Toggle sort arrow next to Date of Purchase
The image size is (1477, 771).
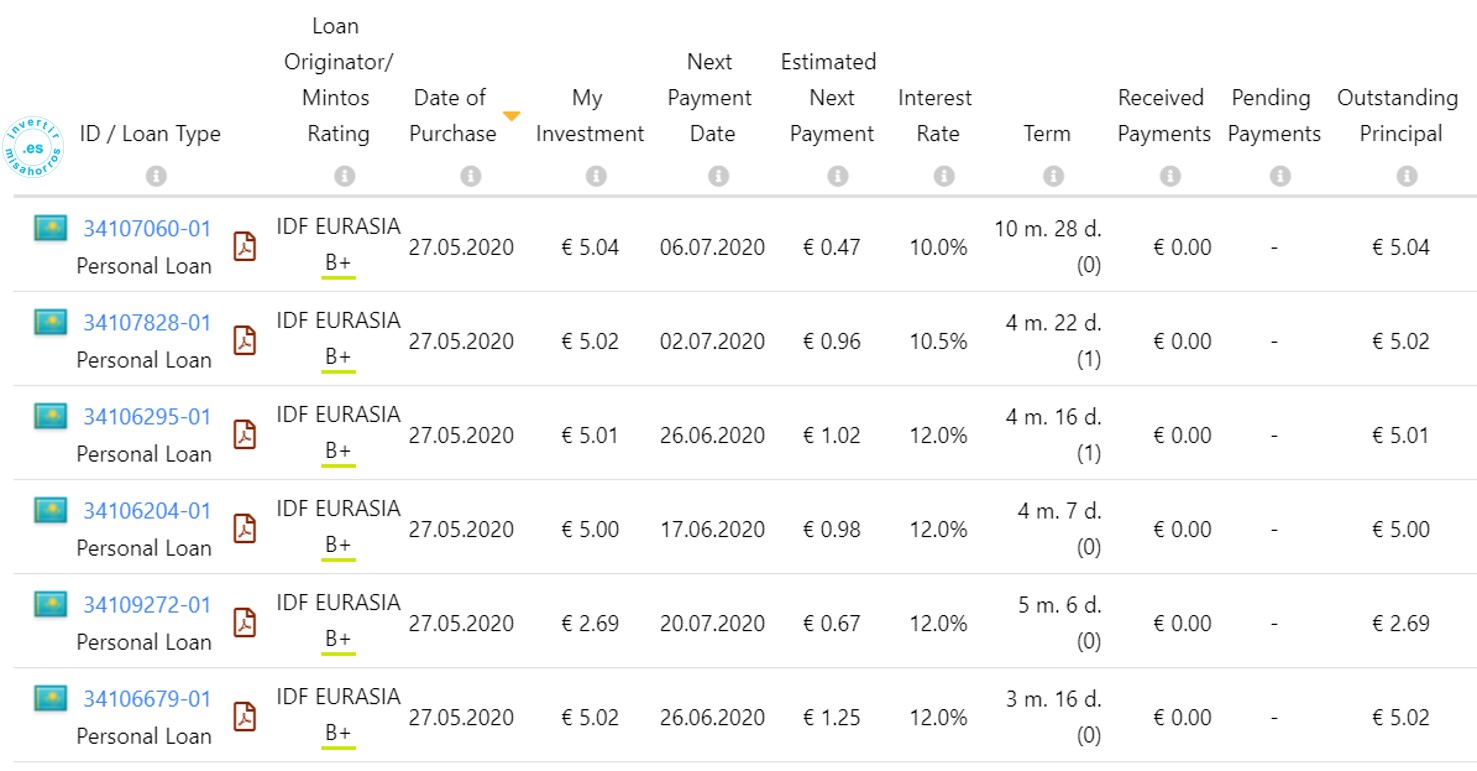[511, 116]
